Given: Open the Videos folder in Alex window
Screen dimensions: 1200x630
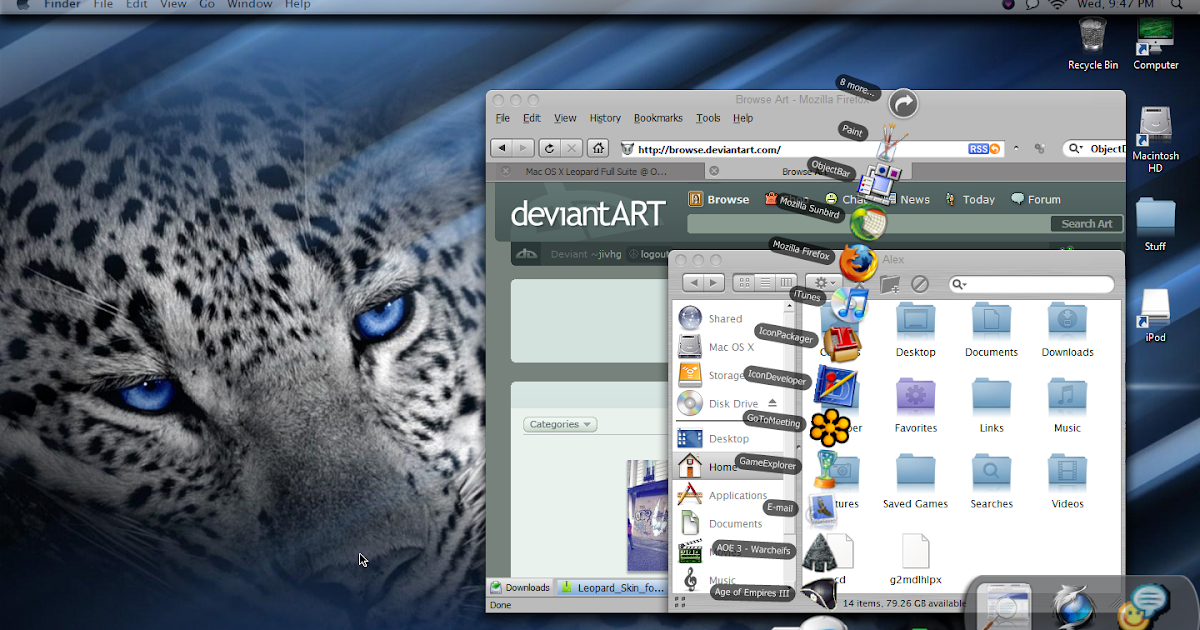Looking at the screenshot, I should coord(1067,482).
